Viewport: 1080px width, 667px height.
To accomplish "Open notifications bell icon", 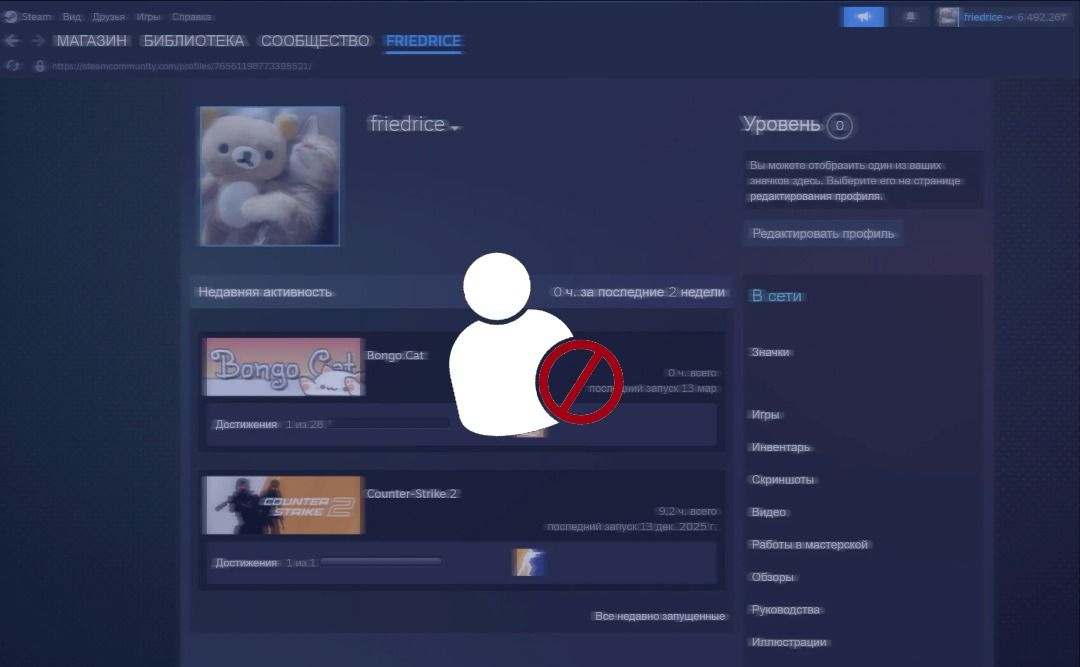I will tap(911, 17).
